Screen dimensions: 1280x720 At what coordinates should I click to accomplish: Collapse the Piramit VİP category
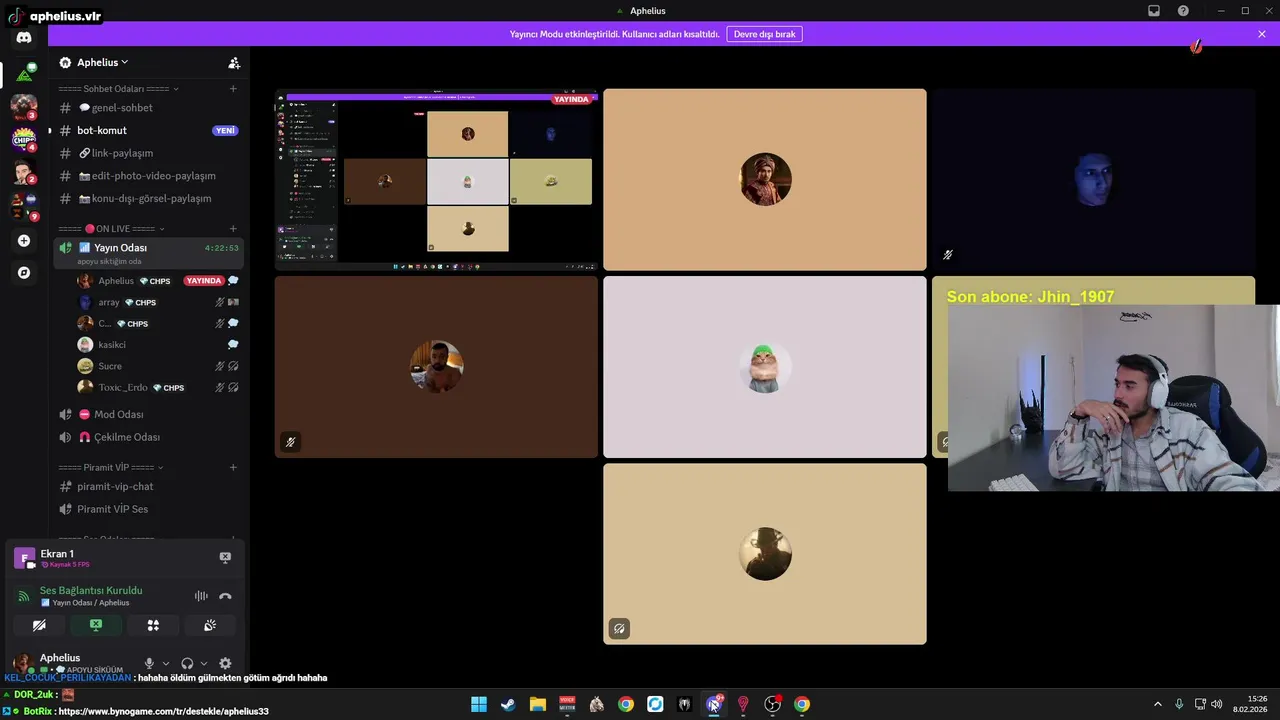pyautogui.click(x=110, y=467)
